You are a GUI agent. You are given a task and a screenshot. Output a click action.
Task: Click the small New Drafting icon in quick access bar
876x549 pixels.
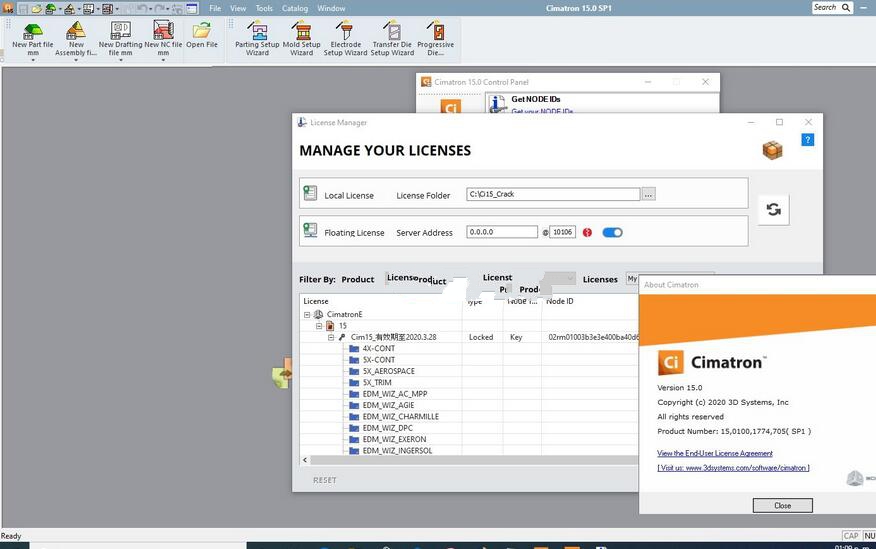88,8
